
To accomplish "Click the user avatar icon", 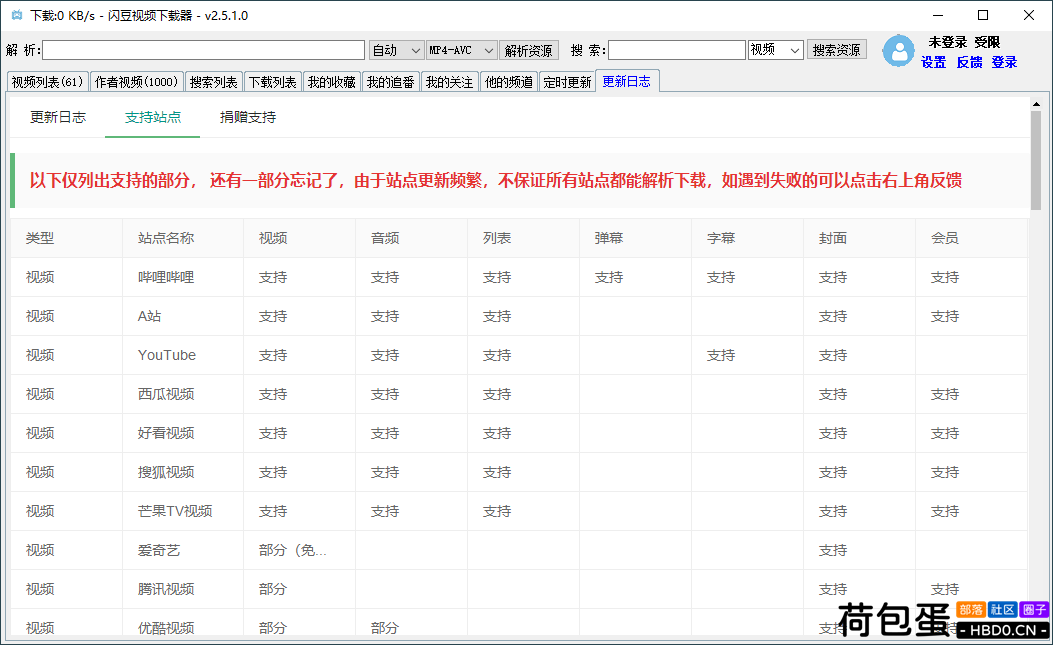I will 899,51.
